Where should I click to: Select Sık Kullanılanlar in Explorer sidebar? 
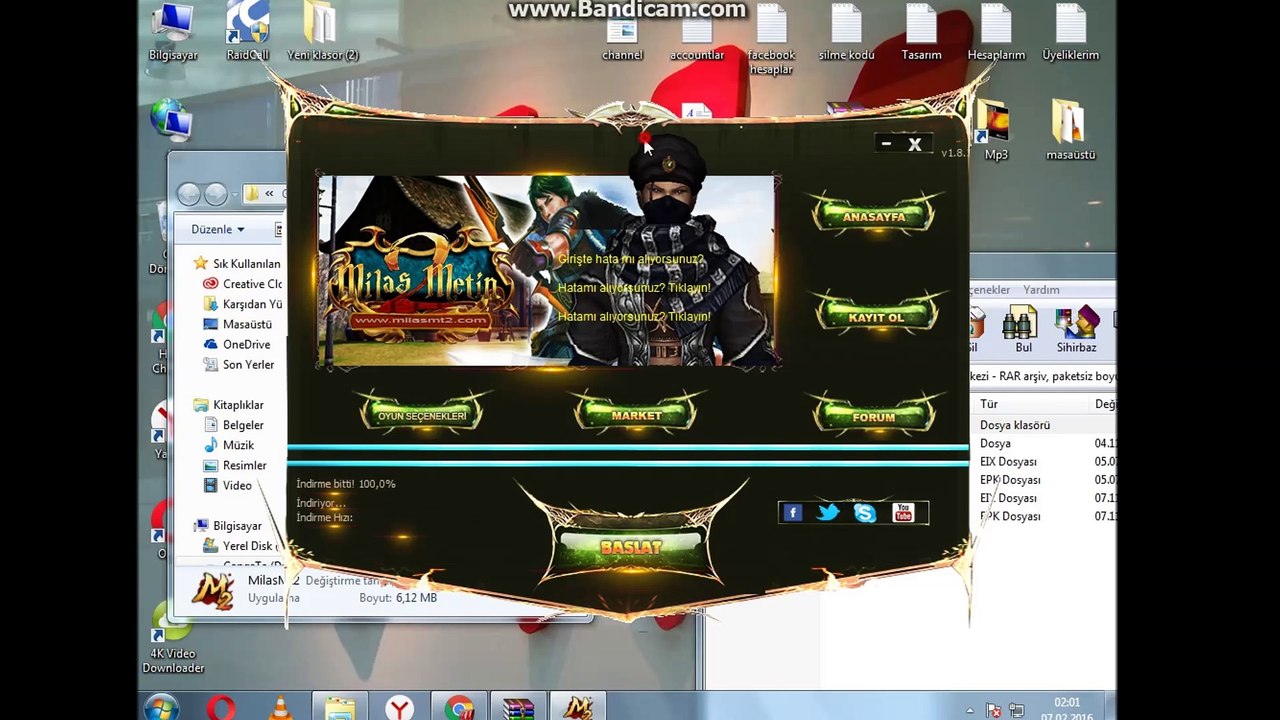point(236,264)
